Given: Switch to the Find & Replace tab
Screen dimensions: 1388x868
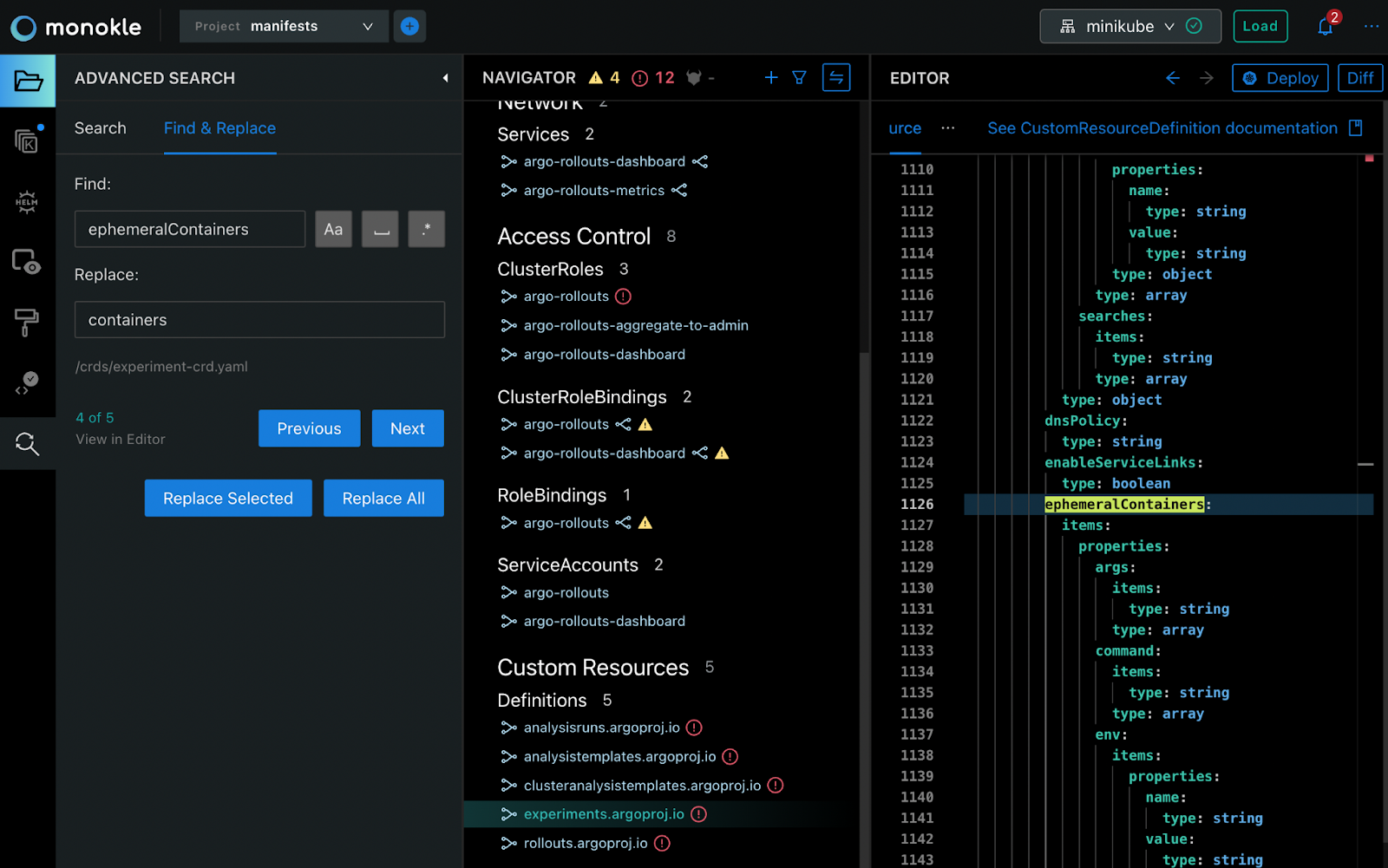Looking at the screenshot, I should [219, 128].
